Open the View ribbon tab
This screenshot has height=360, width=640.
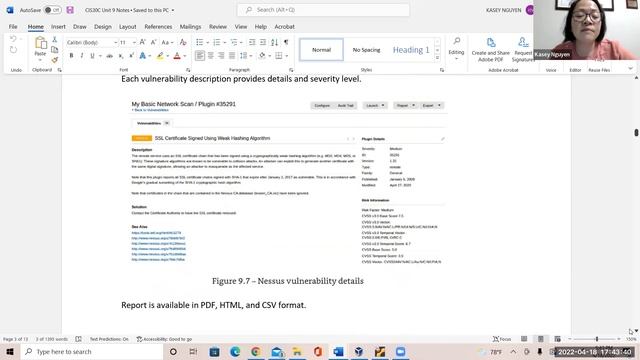pyautogui.click(x=241, y=27)
